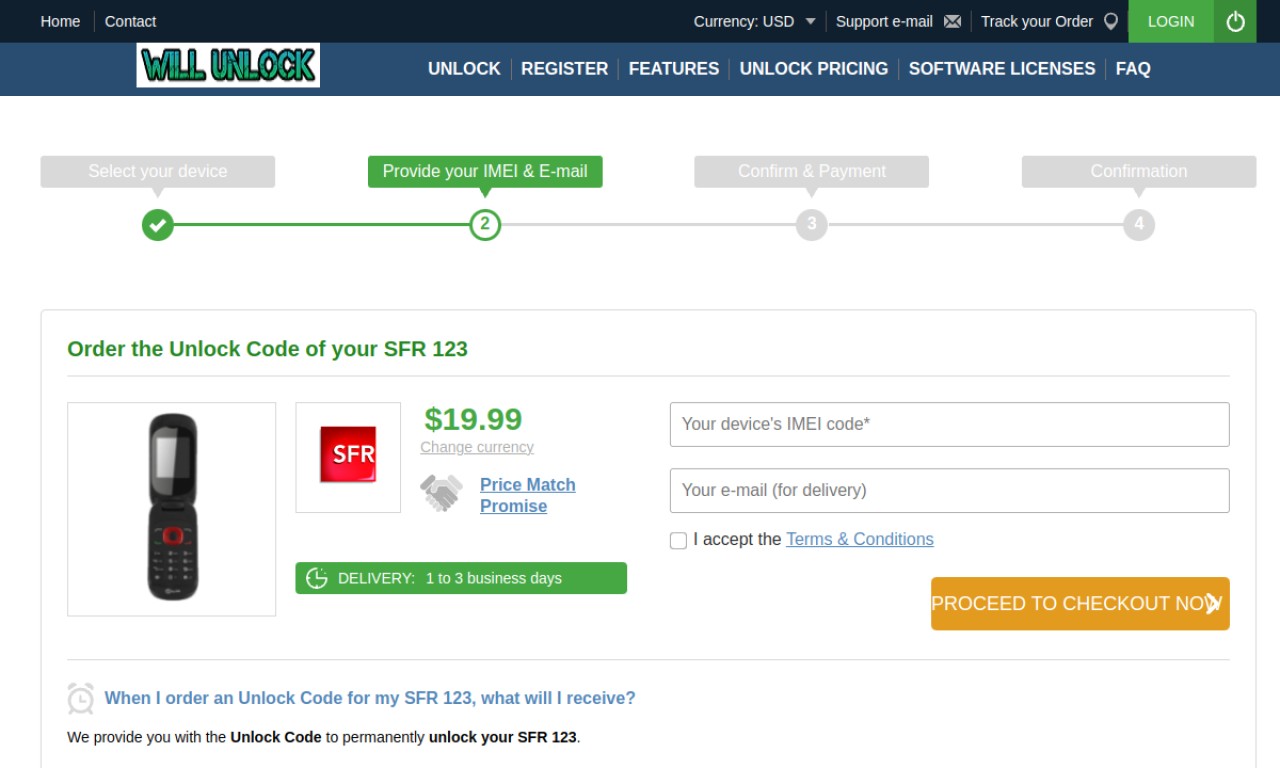Click the handshake Price Match icon
Viewport: 1280px width, 768px height.
point(441,493)
